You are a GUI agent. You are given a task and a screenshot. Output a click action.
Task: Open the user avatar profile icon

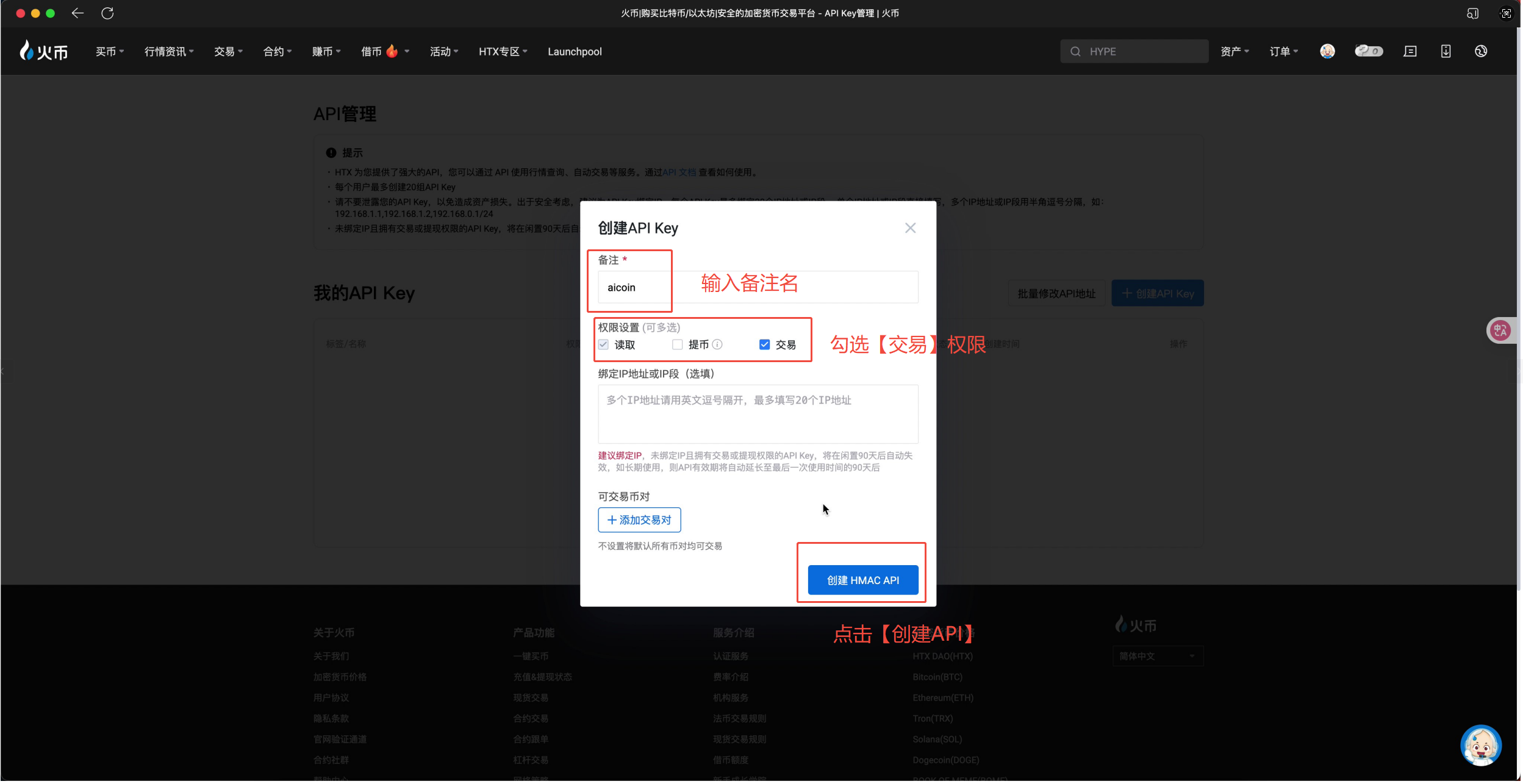1327,51
